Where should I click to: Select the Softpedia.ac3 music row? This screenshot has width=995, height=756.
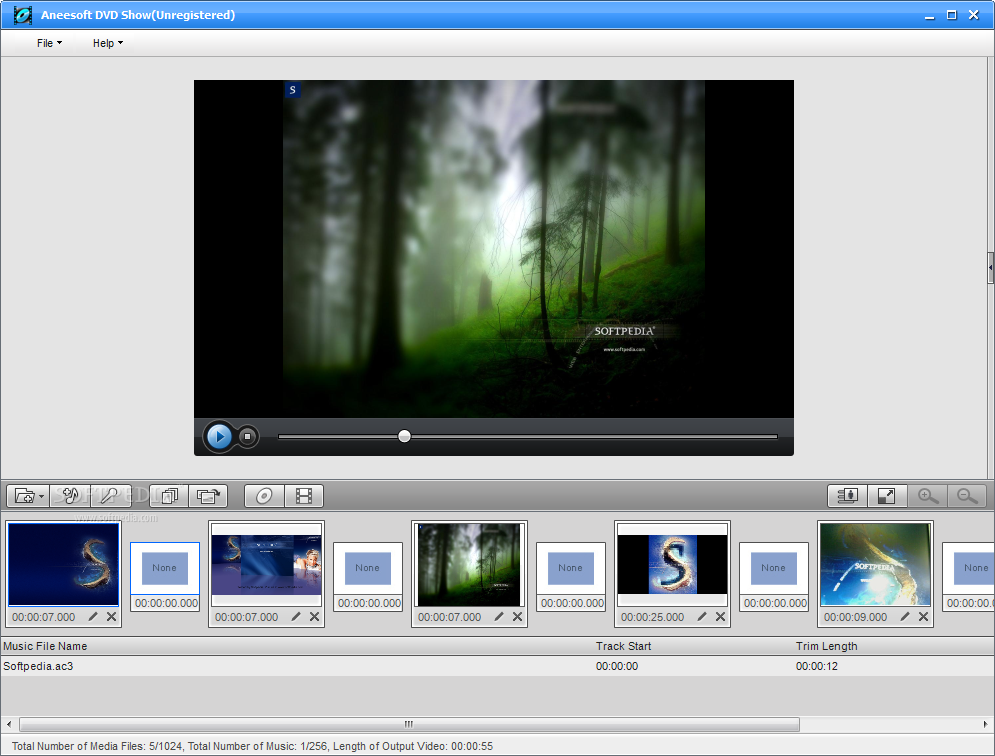[x=498, y=666]
